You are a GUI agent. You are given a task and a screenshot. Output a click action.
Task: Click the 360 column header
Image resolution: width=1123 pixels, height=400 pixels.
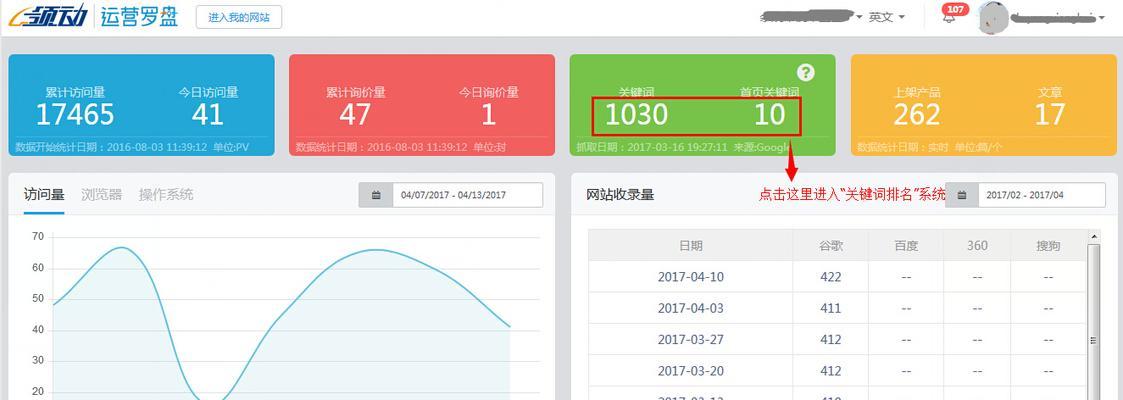pos(977,245)
